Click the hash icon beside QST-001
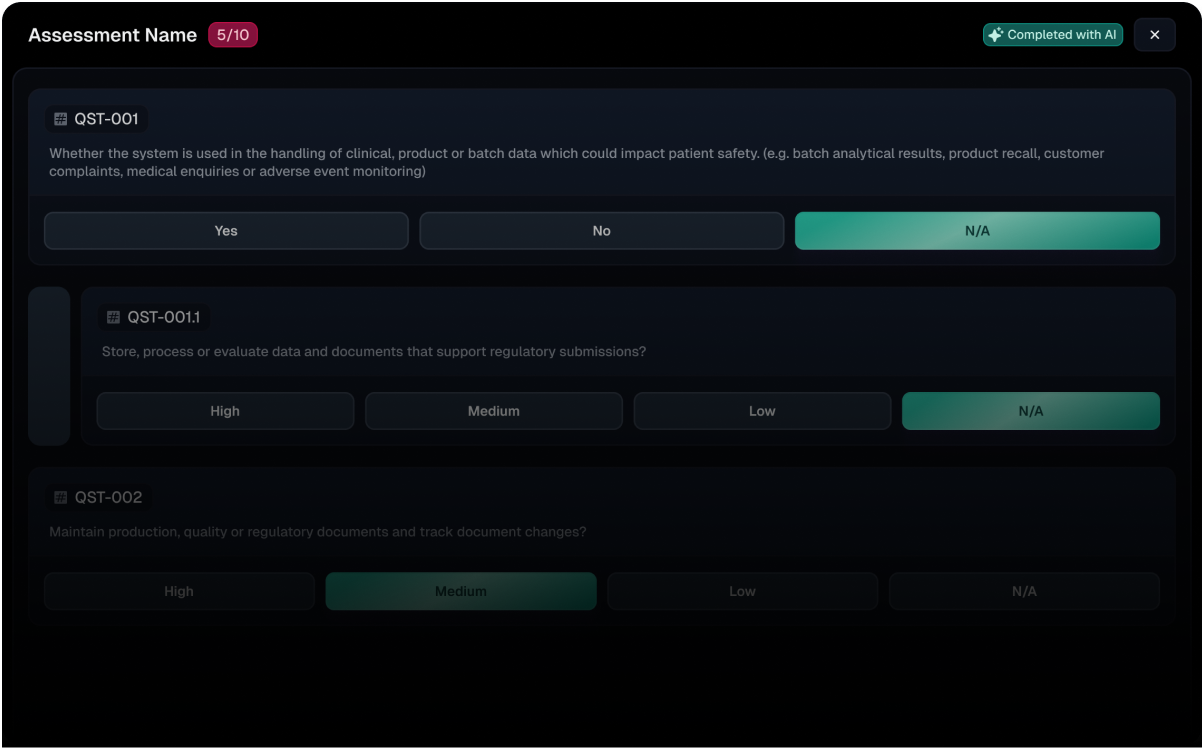 (x=61, y=119)
